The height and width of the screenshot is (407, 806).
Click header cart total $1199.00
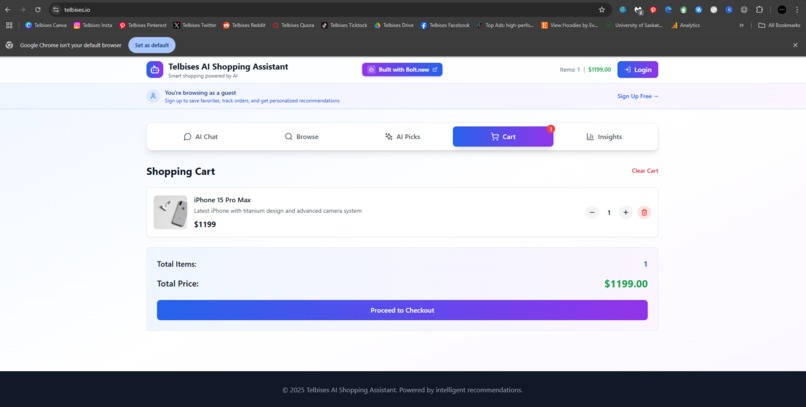[599, 69]
